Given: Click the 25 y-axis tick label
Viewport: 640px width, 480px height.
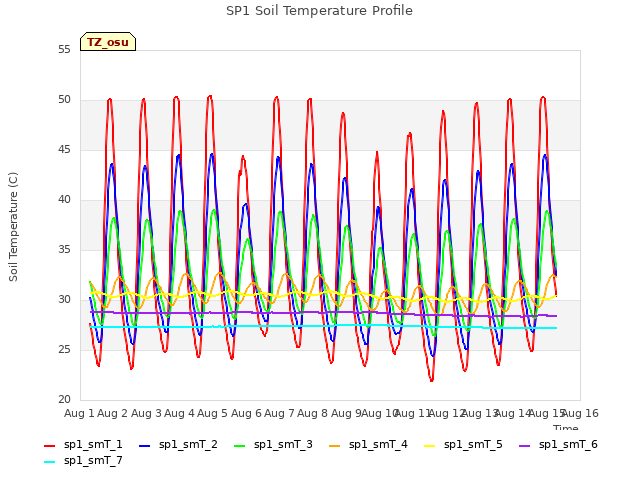Looking at the screenshot, I should pos(64,350).
